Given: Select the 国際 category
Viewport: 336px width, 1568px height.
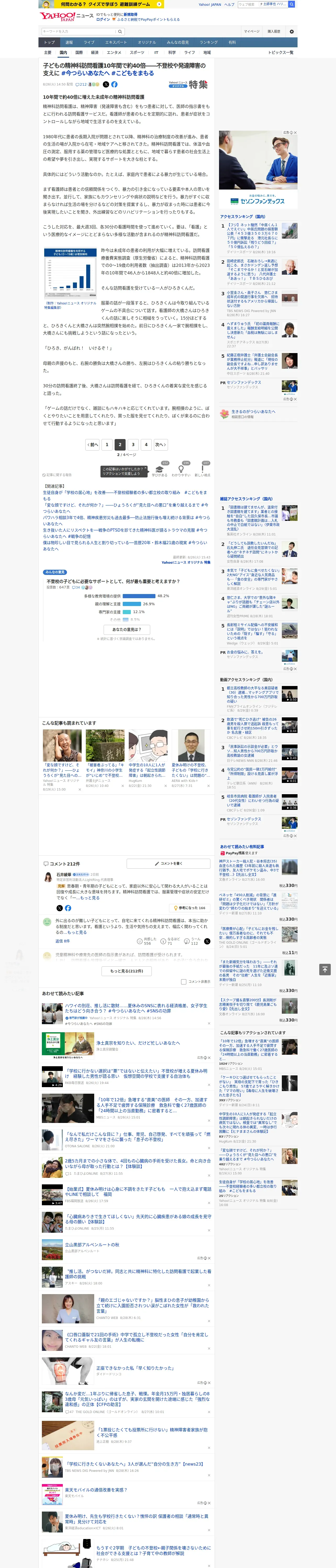Looking at the screenshot, I should click(x=79, y=52).
